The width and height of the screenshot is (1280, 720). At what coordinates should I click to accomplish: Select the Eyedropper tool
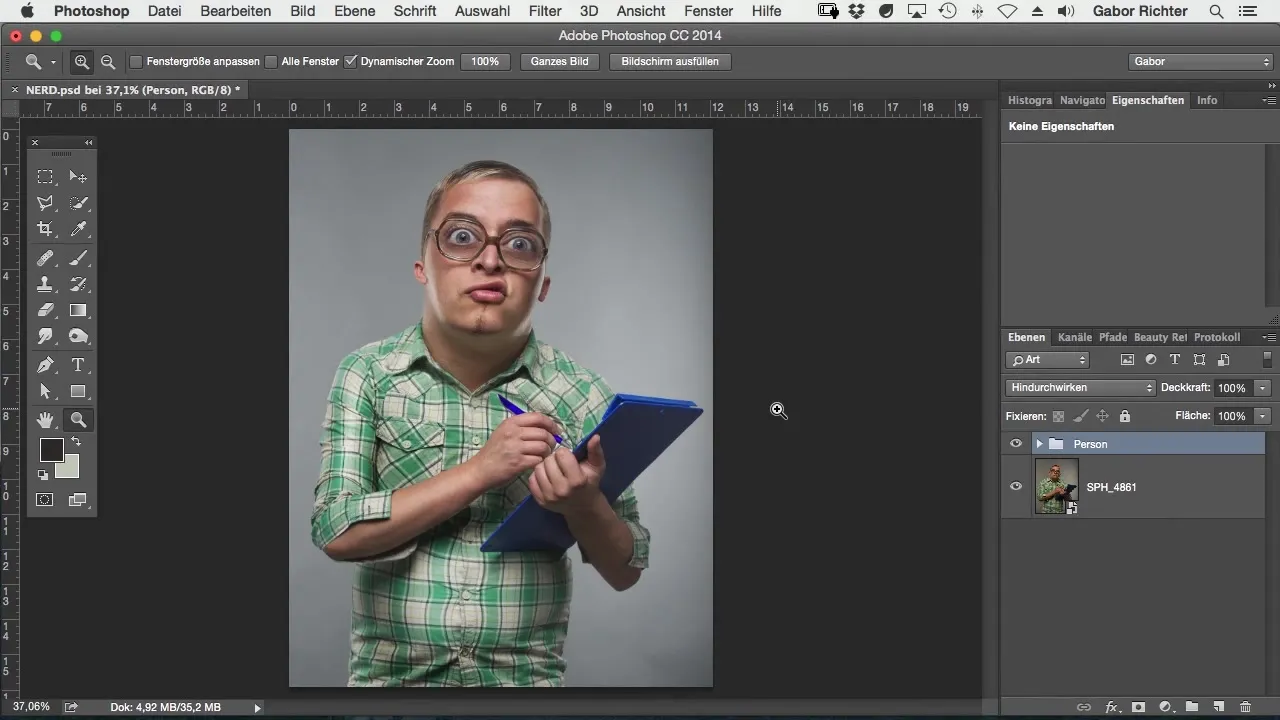pos(78,229)
